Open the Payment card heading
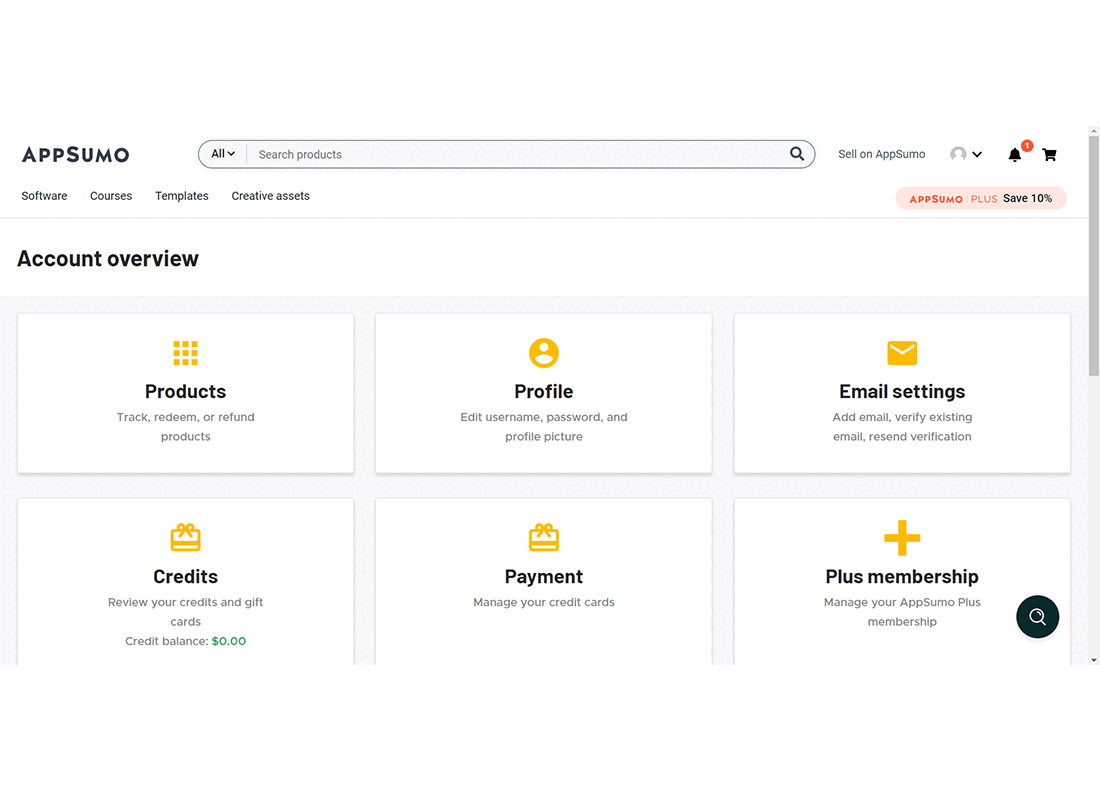 point(544,576)
